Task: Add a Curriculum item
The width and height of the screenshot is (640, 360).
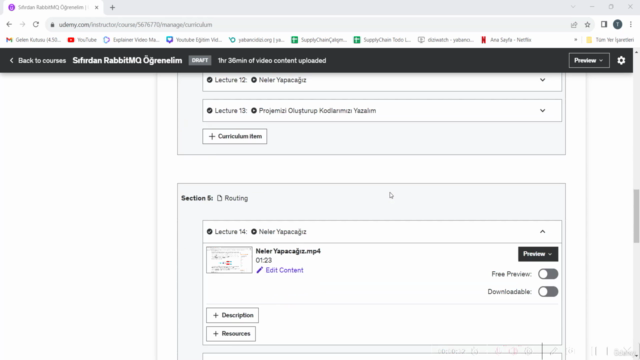Action: coord(235,136)
